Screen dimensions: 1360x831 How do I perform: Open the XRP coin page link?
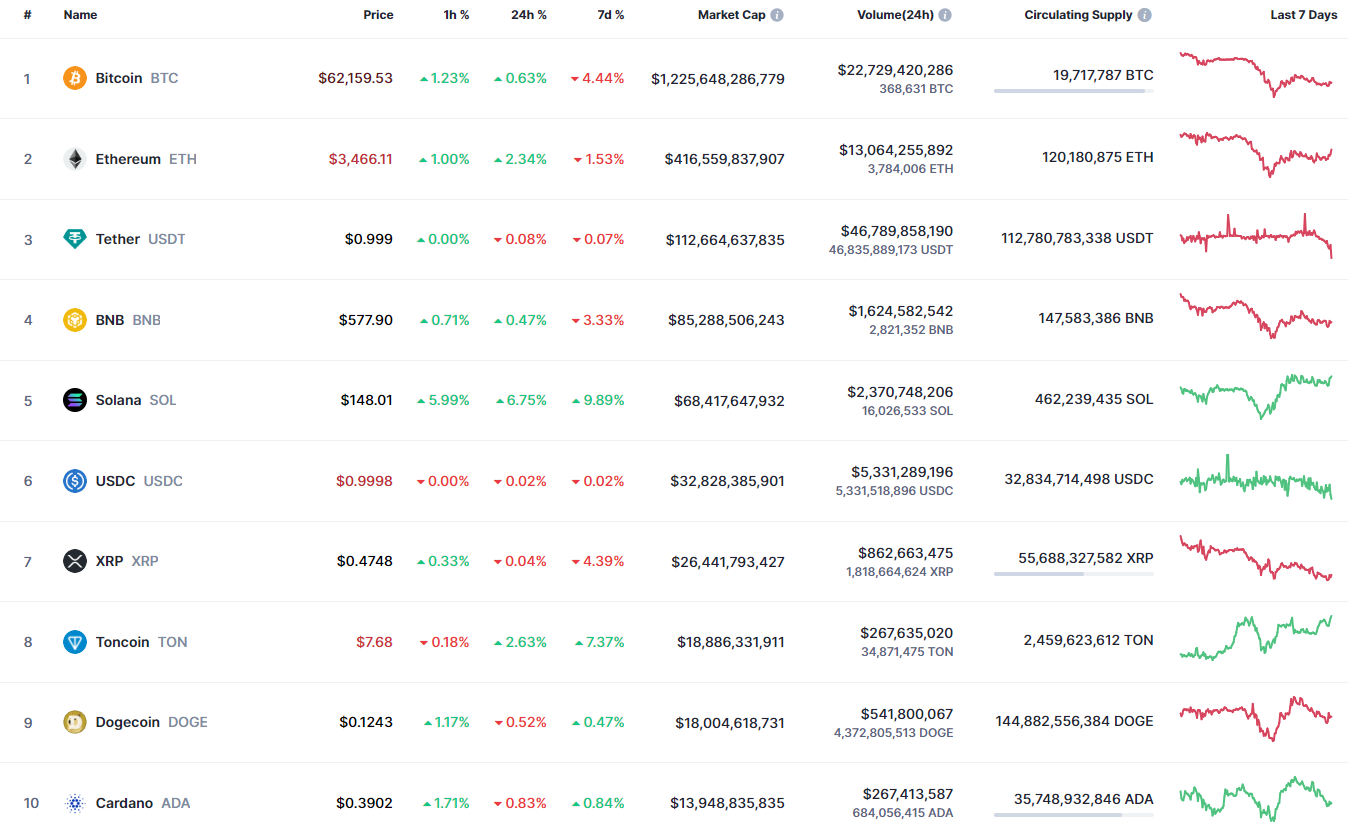pyautogui.click(x=109, y=561)
